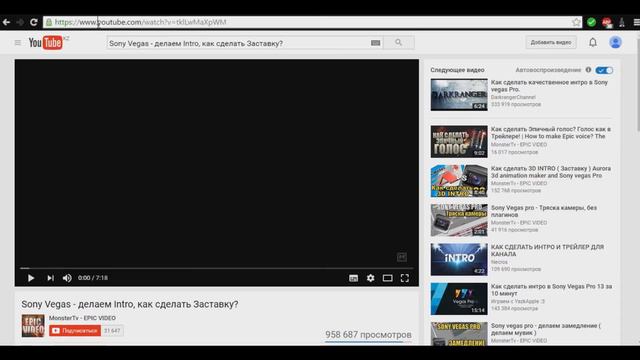Open the Vegas Pro 13 intro thumbnail
The height and width of the screenshot is (360, 640).
459,299
